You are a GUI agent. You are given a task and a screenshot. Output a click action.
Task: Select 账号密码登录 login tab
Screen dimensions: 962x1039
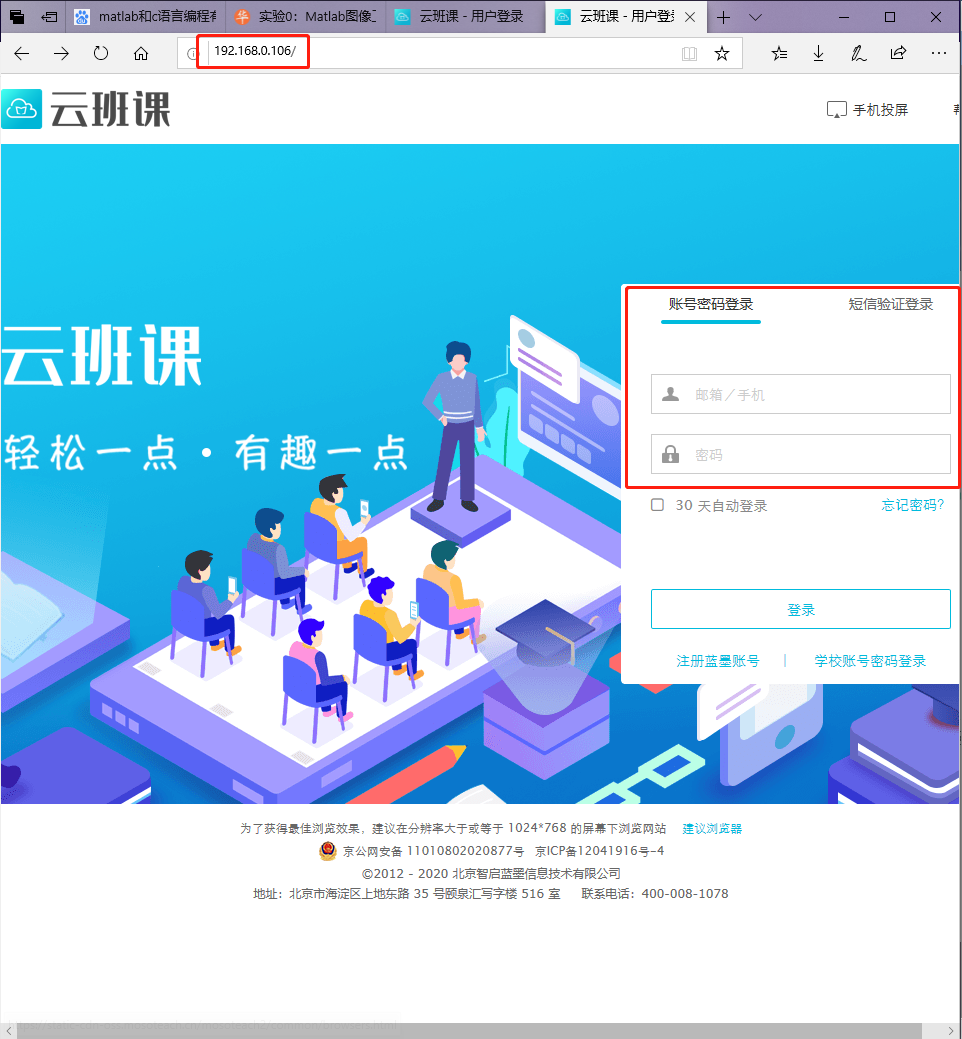pos(711,304)
